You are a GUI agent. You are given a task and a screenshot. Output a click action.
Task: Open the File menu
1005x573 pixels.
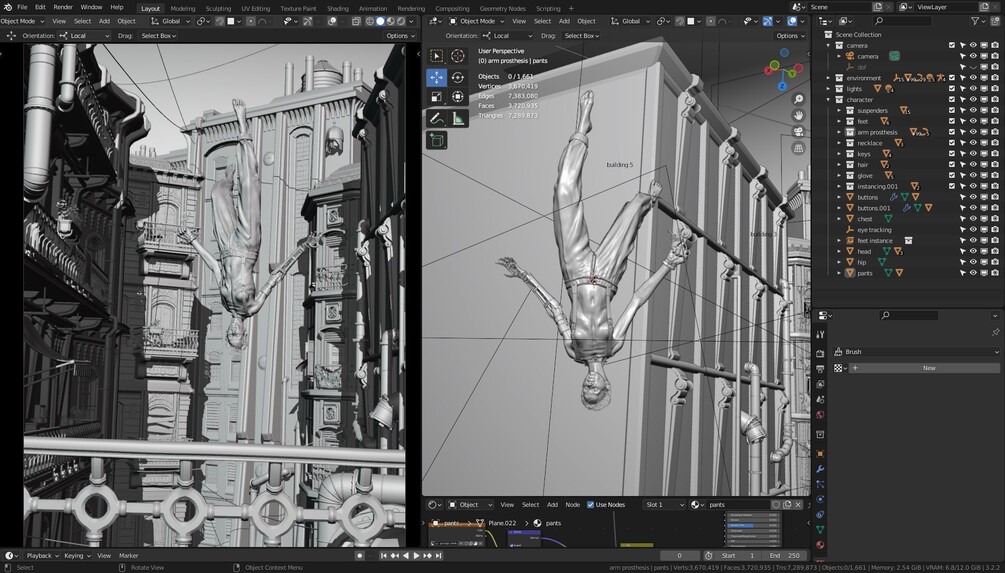point(22,7)
